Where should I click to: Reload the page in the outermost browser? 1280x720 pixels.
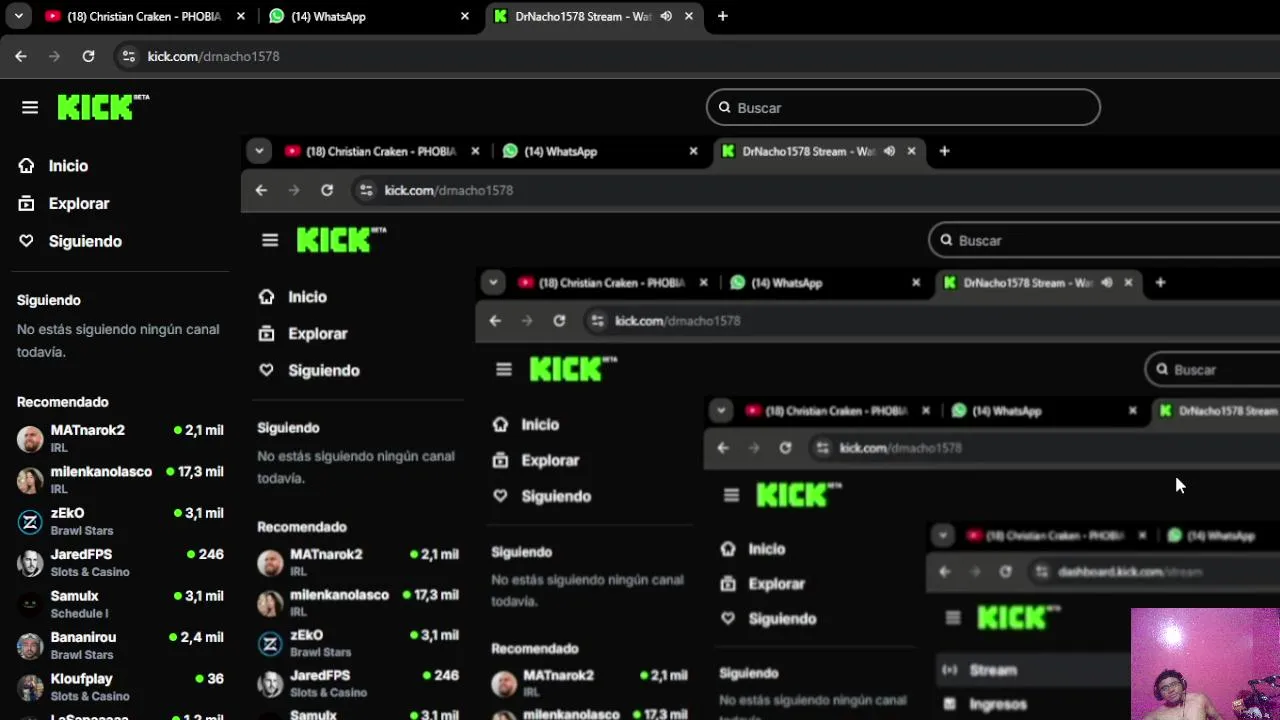(x=88, y=56)
